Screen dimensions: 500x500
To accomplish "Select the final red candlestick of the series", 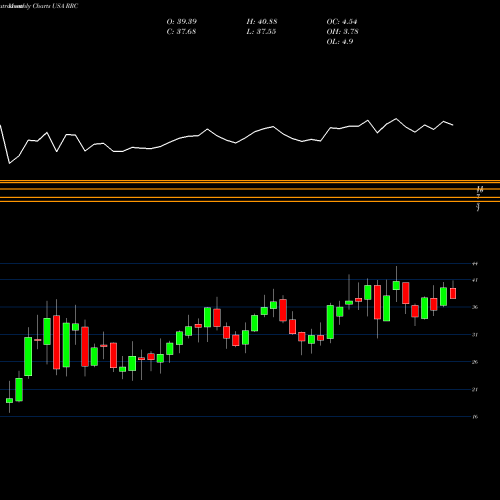I will pos(453,293).
